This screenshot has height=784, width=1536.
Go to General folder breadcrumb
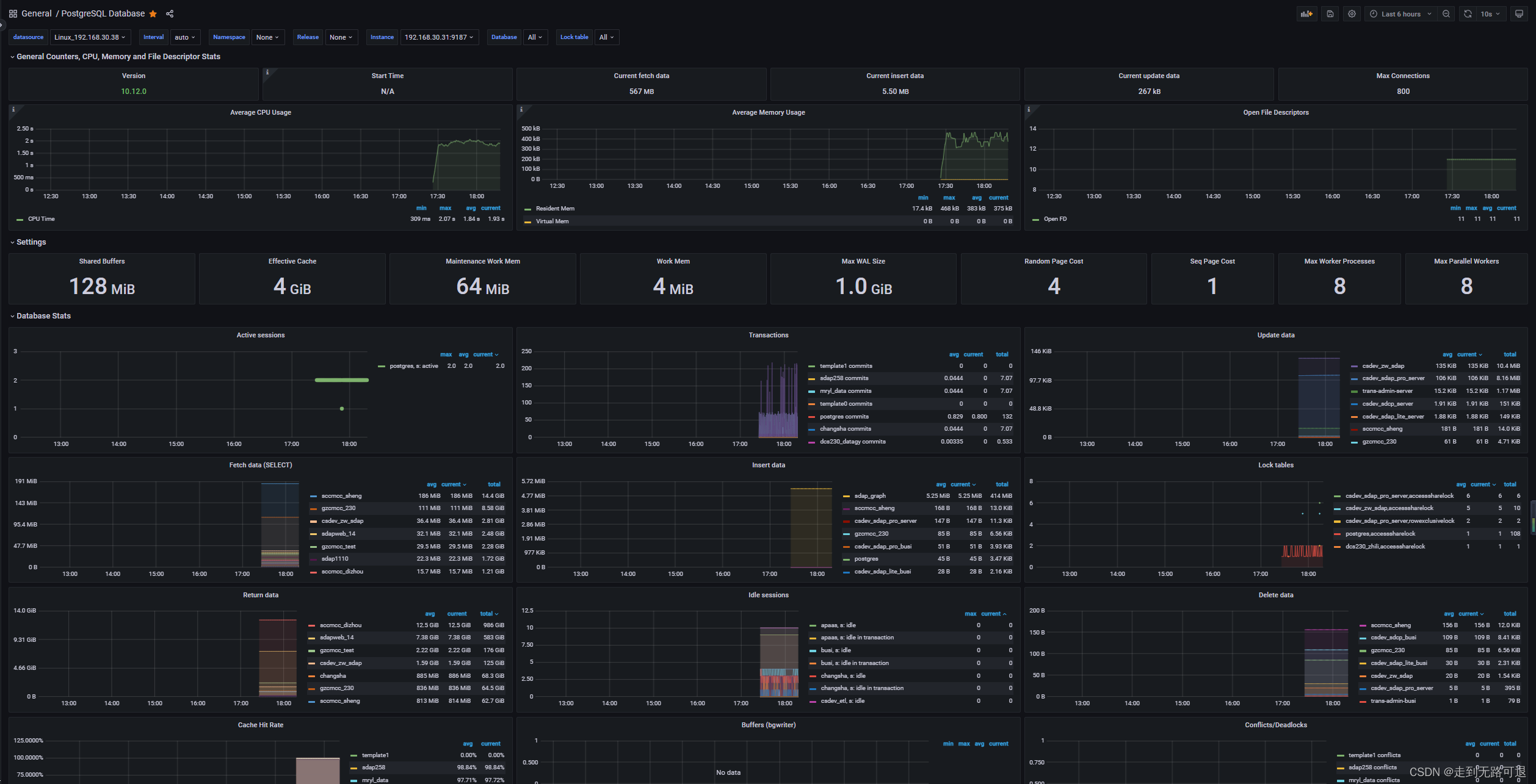[x=37, y=13]
